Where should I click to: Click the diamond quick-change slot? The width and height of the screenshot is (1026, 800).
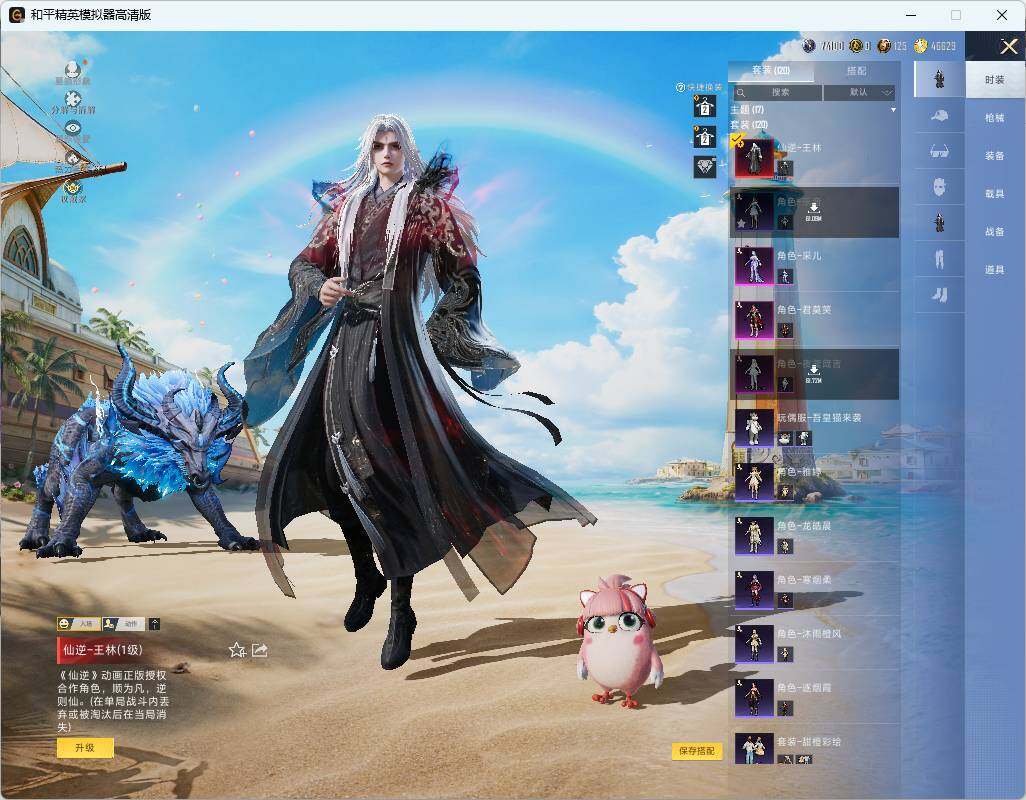click(705, 167)
